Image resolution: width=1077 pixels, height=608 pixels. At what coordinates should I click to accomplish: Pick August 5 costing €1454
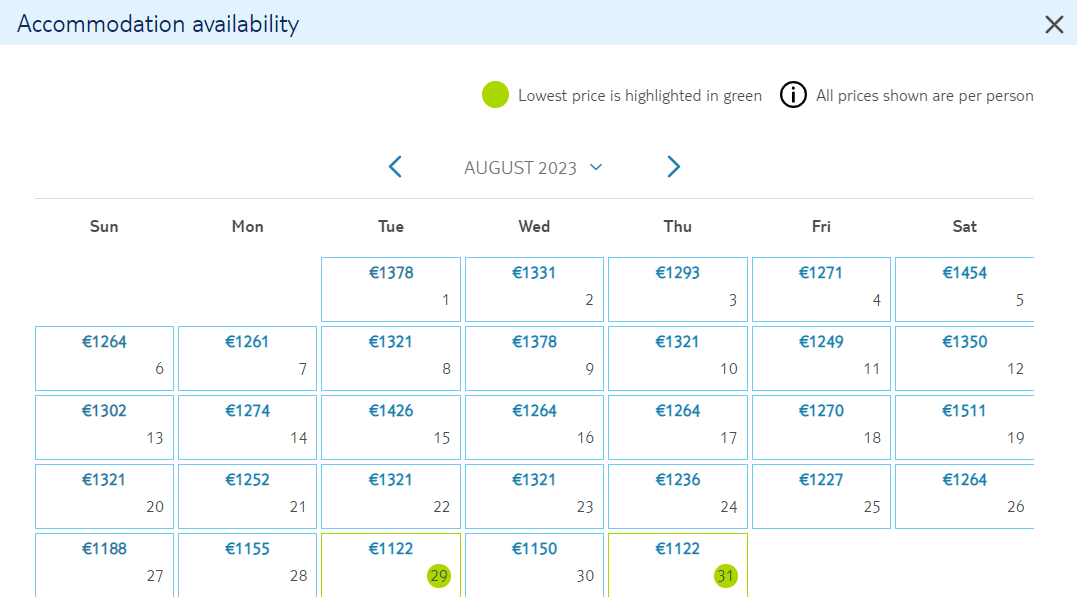964,289
